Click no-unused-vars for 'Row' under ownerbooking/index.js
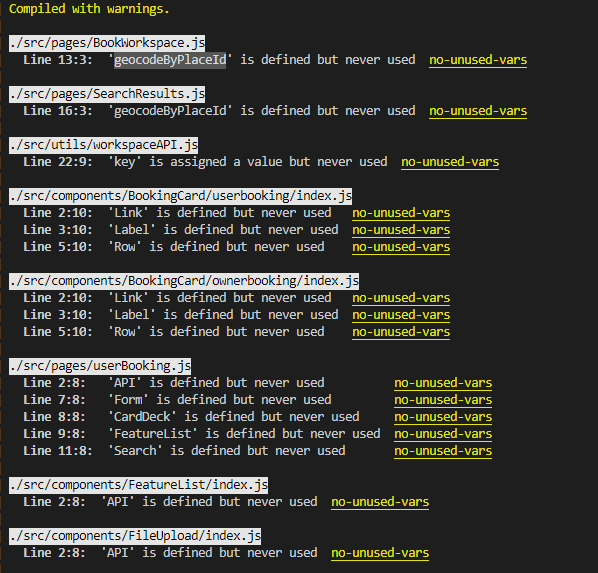This screenshot has width=598, height=573. (401, 332)
